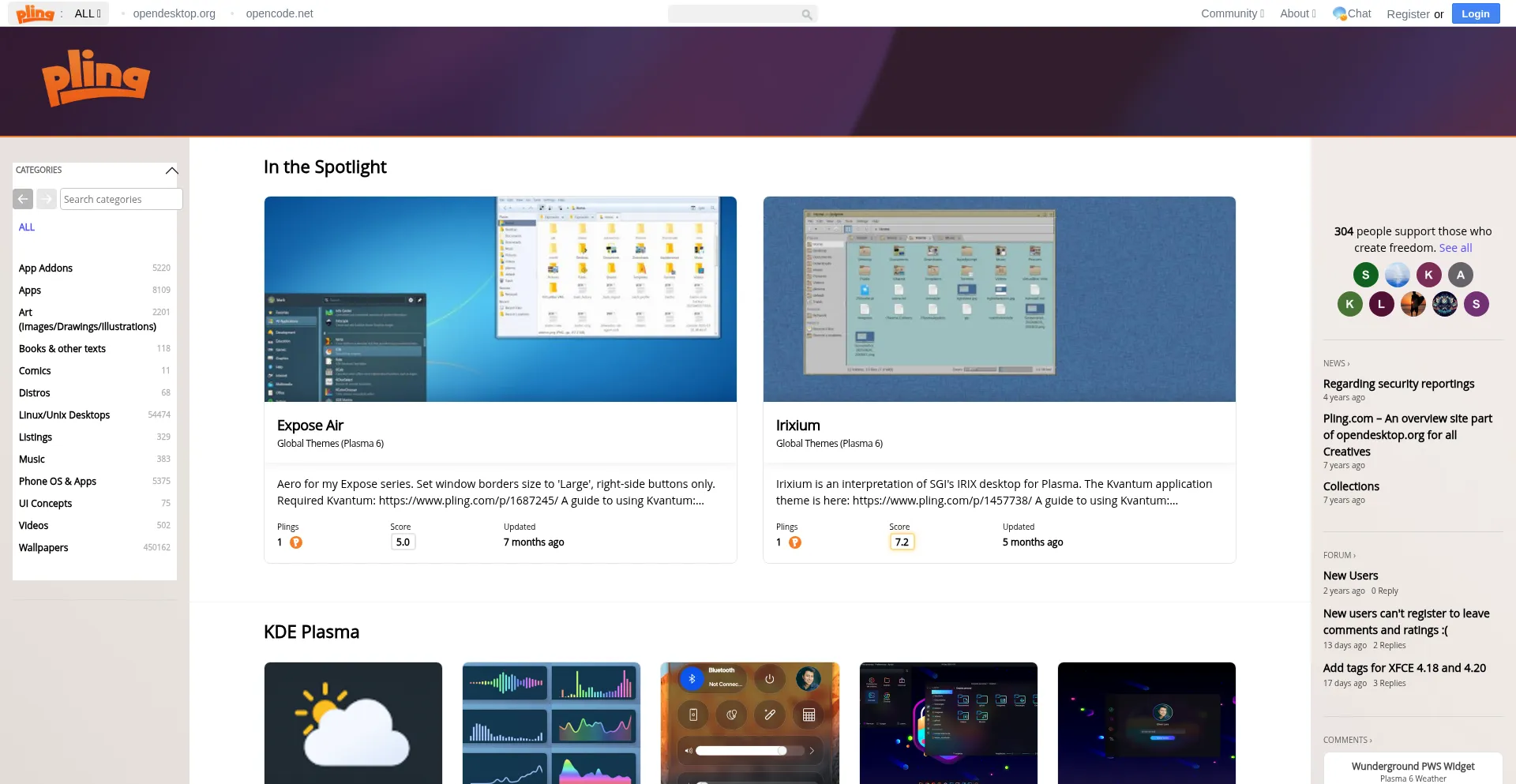Click the large Pling banner logo
The height and width of the screenshot is (784, 1516).
[x=96, y=78]
